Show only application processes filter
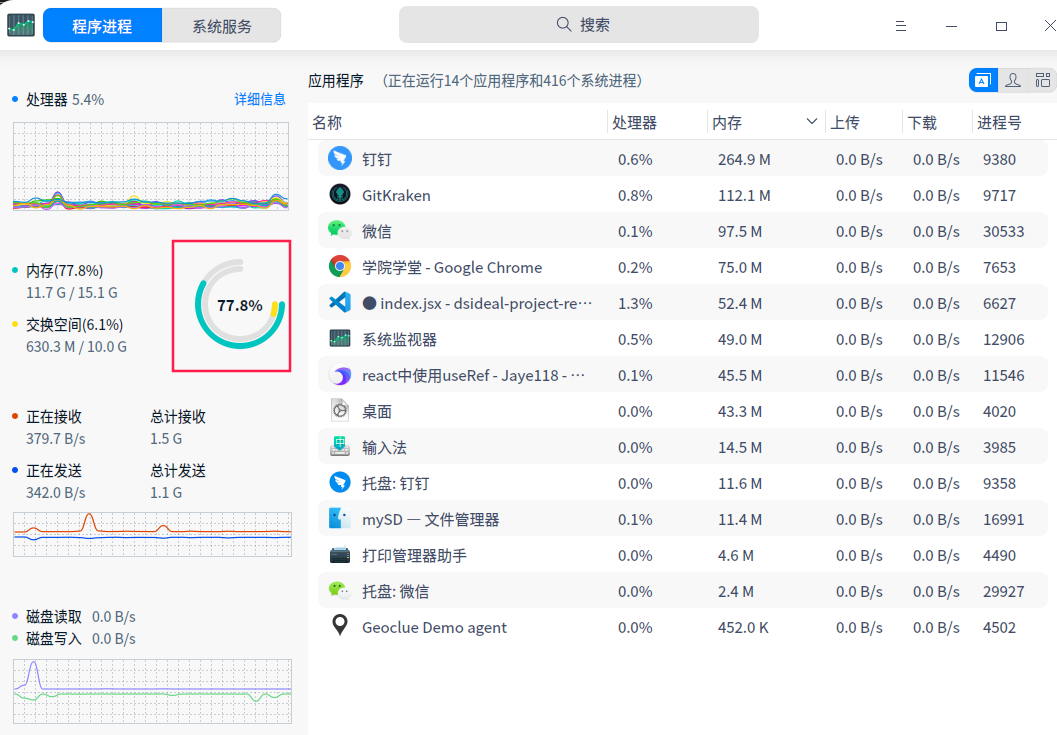1057x735 pixels. tap(983, 81)
